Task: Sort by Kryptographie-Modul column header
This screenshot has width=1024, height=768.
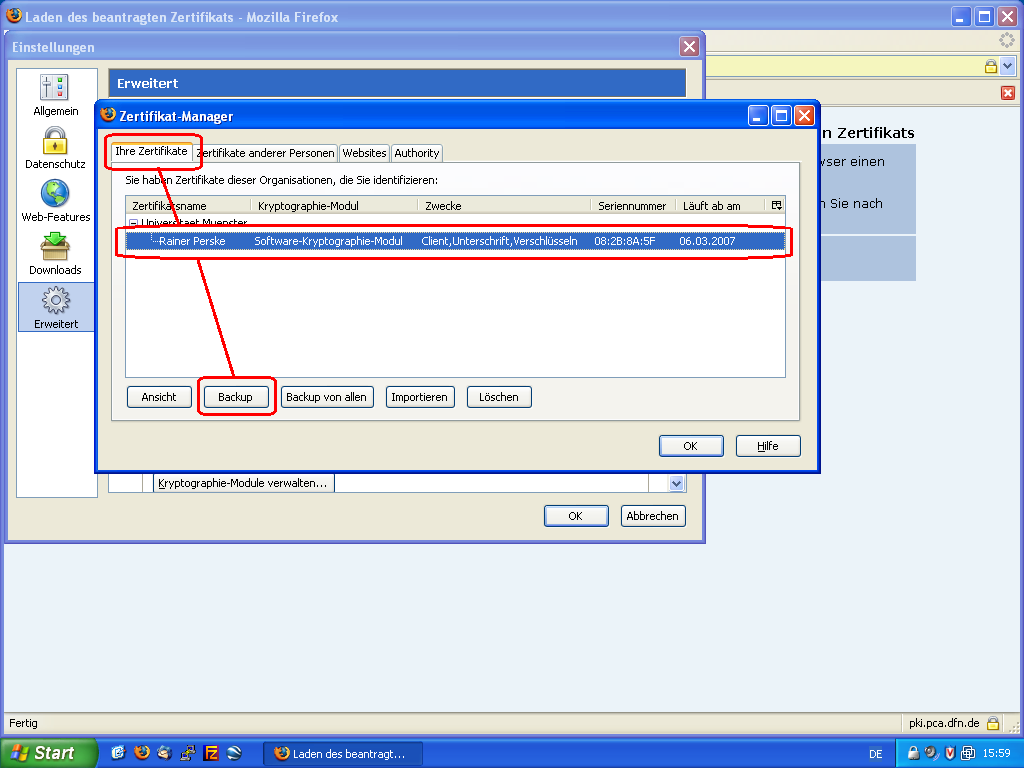Action: tap(334, 206)
